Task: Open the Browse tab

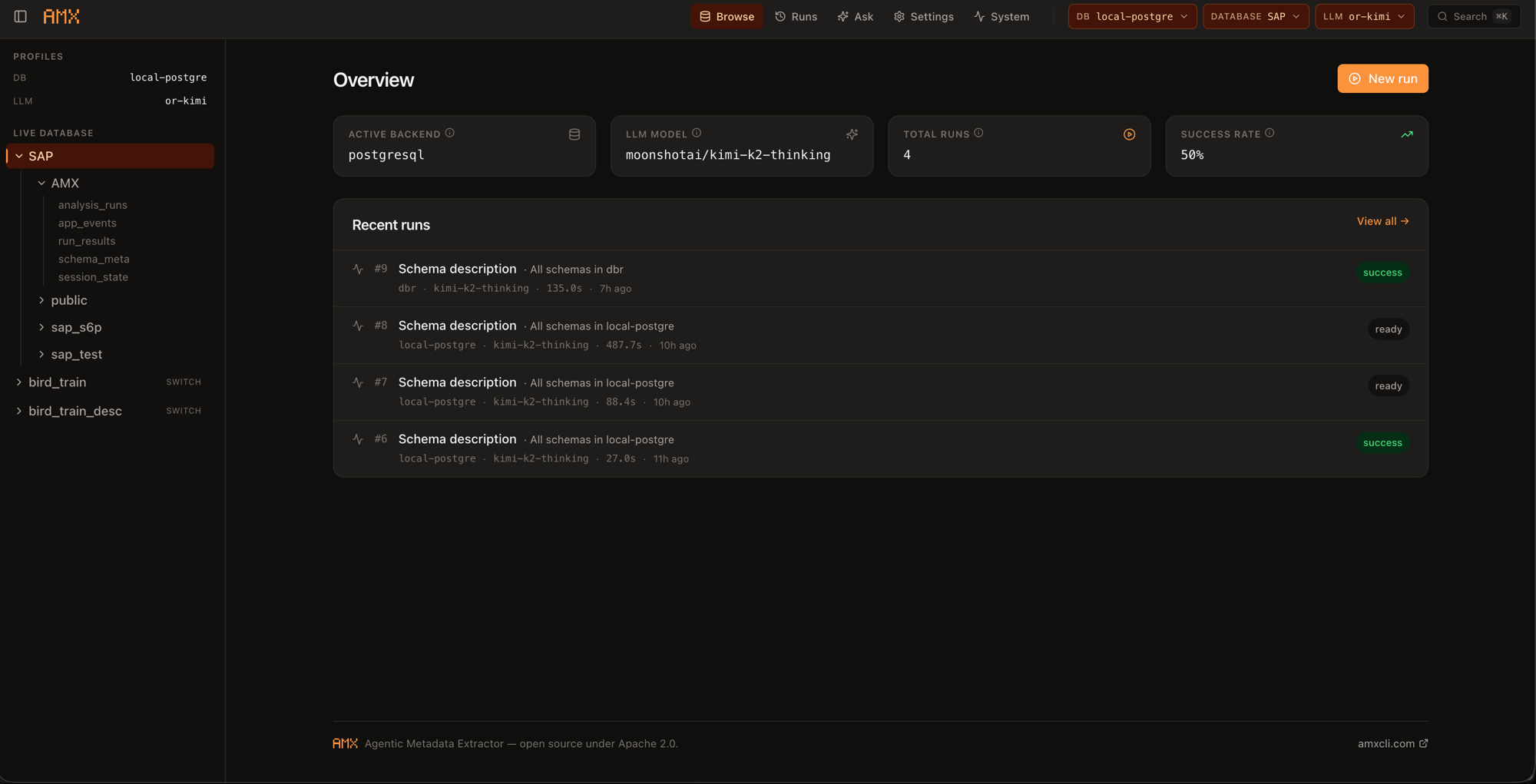Action: [x=727, y=16]
